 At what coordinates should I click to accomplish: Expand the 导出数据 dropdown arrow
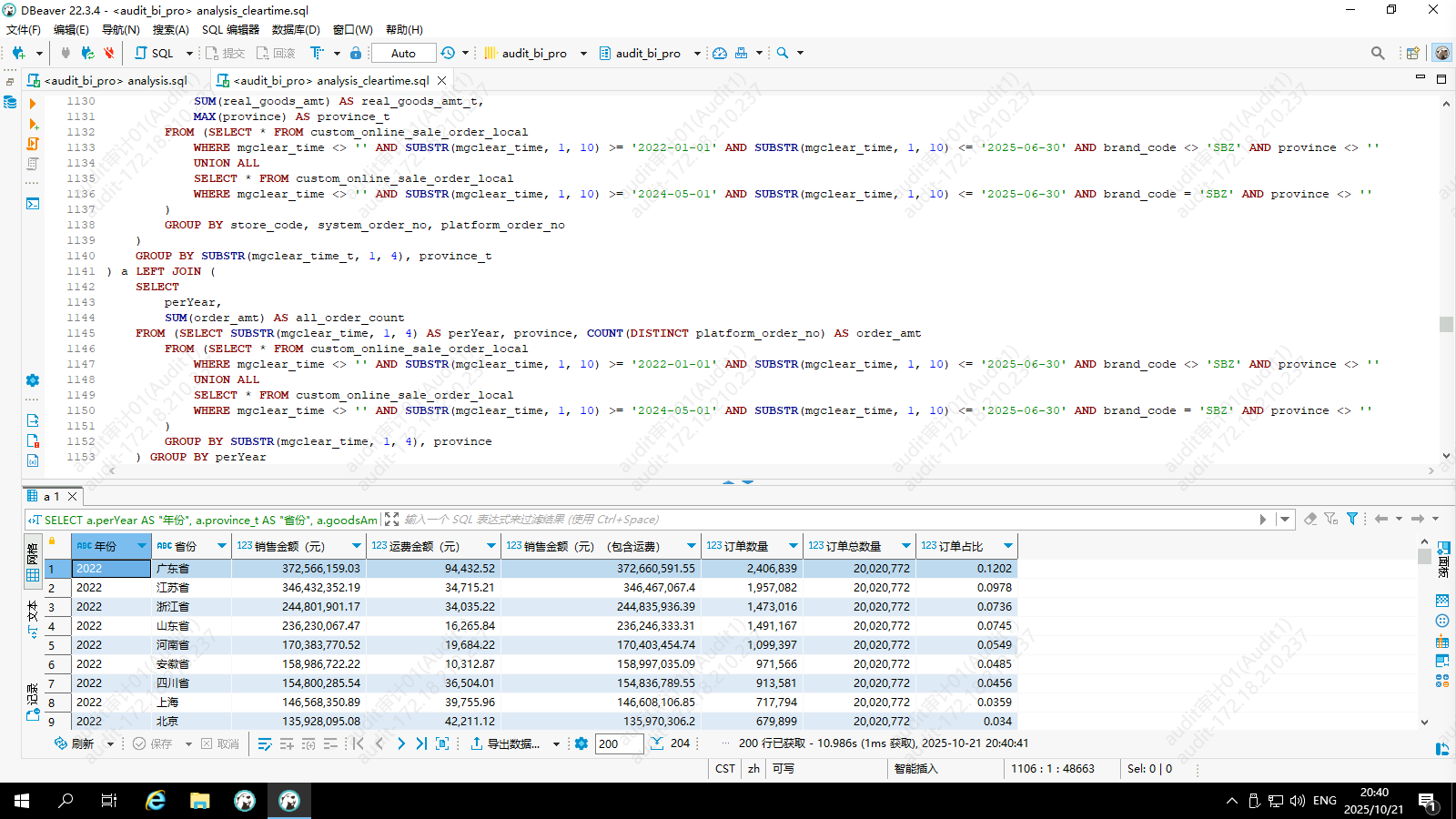click(x=556, y=744)
